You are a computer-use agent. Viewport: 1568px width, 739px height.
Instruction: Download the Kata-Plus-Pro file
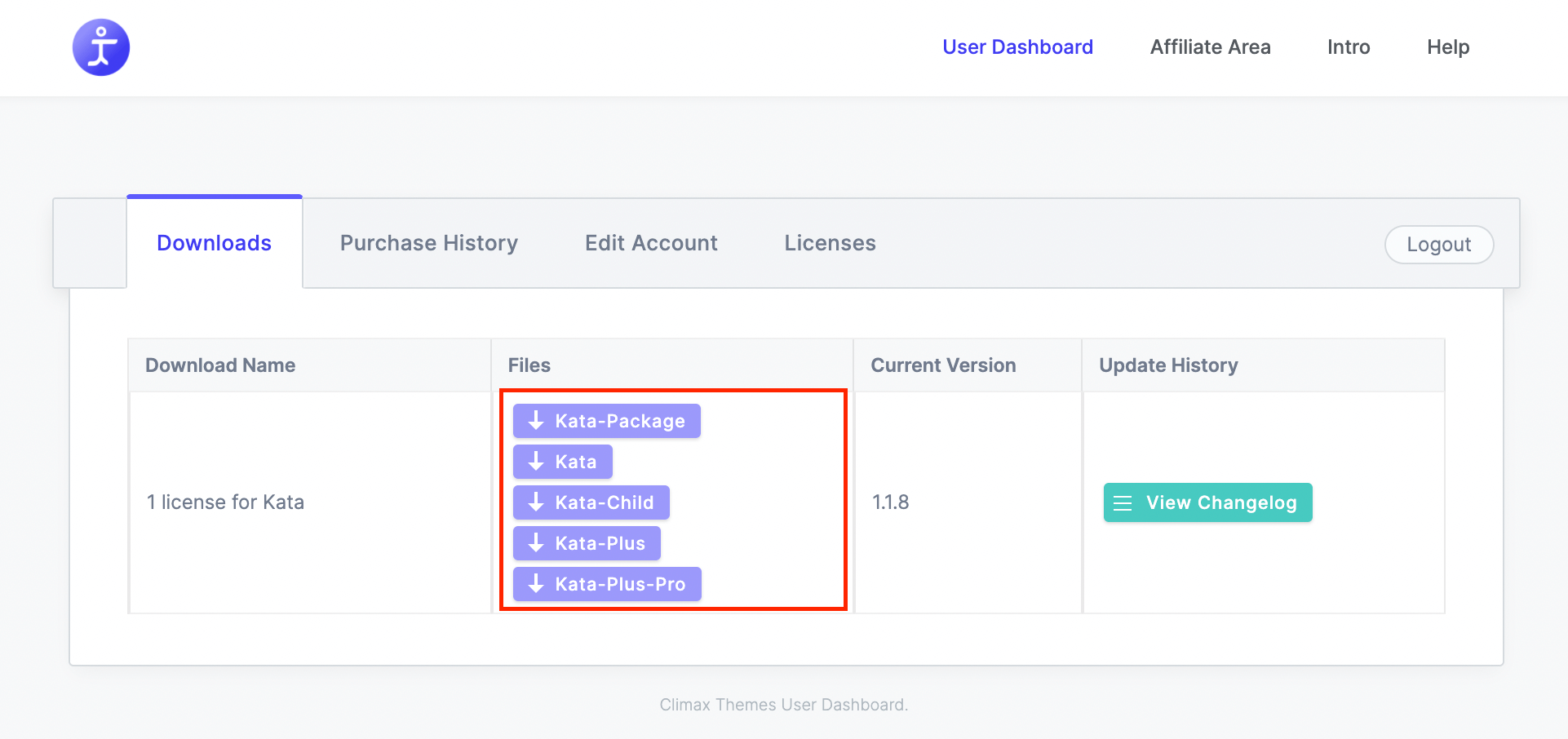click(607, 584)
